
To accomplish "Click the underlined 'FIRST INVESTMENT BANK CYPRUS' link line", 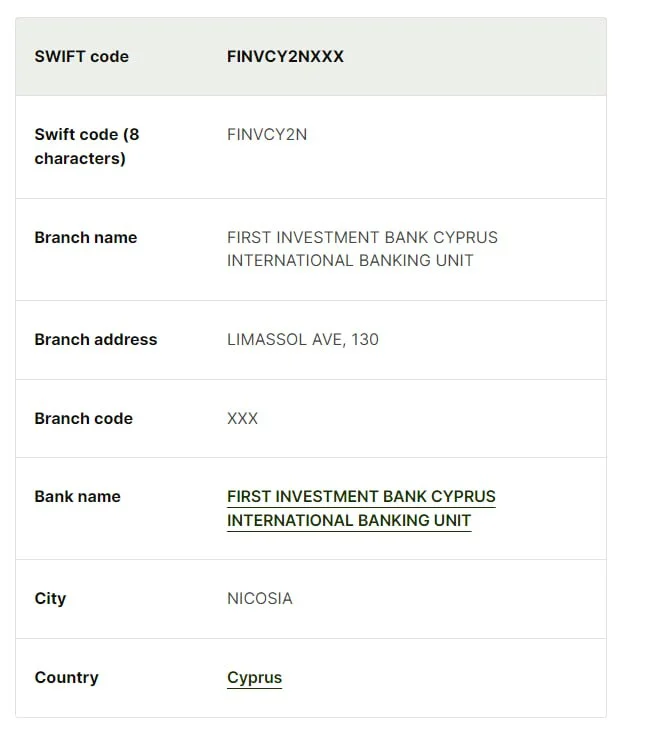I will click(361, 496).
